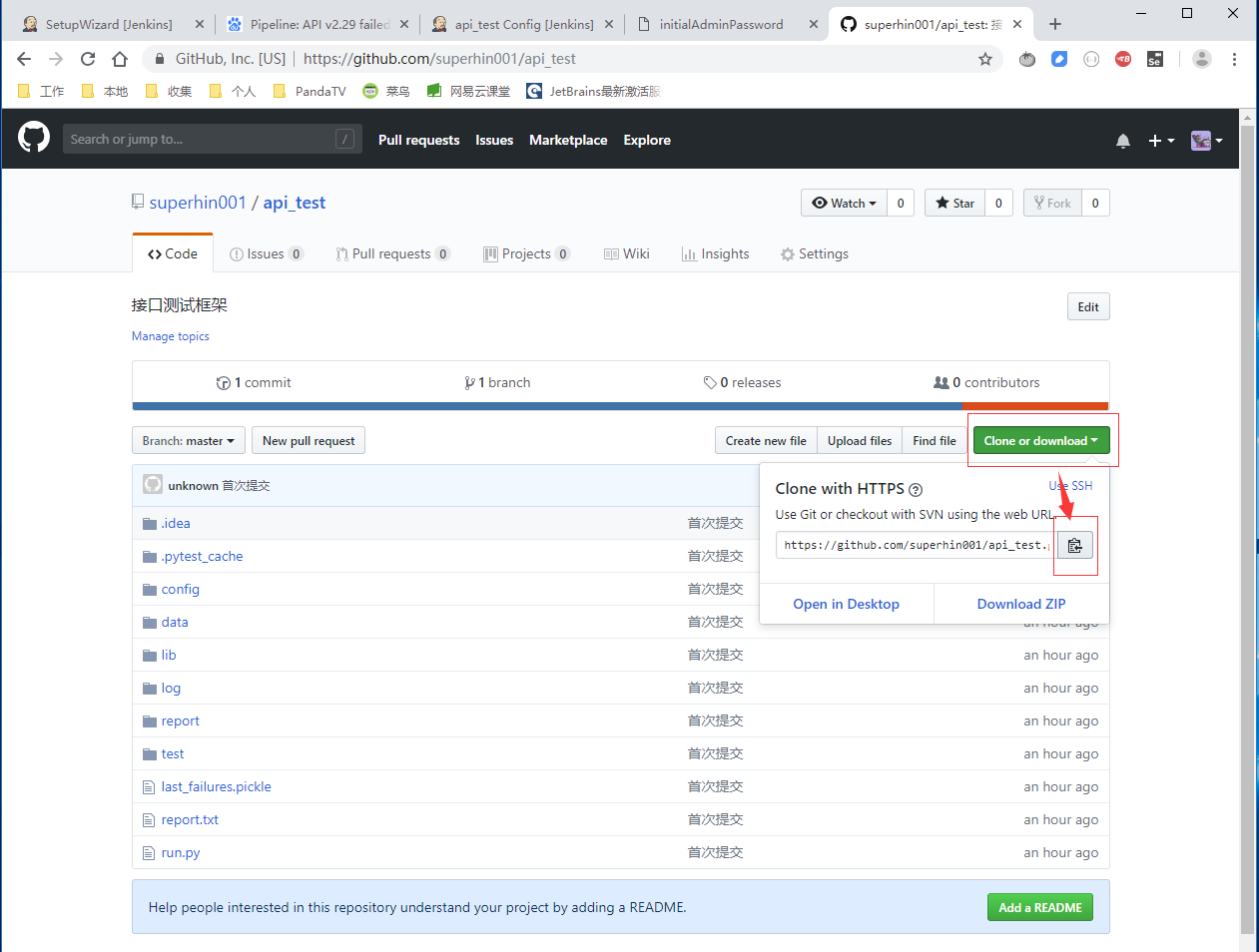The image size is (1259, 952).
Task: Open repository Settings tab
Action: 815,253
